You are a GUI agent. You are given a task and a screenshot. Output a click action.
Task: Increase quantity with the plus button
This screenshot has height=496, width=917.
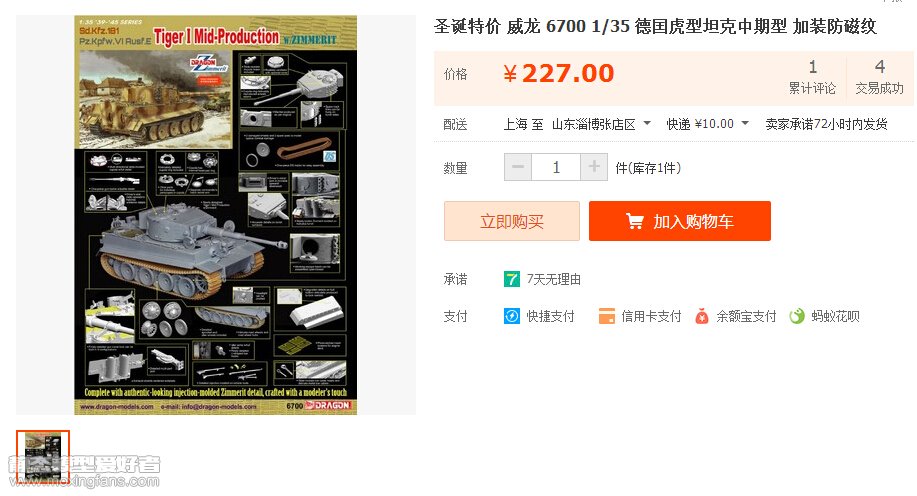594,167
